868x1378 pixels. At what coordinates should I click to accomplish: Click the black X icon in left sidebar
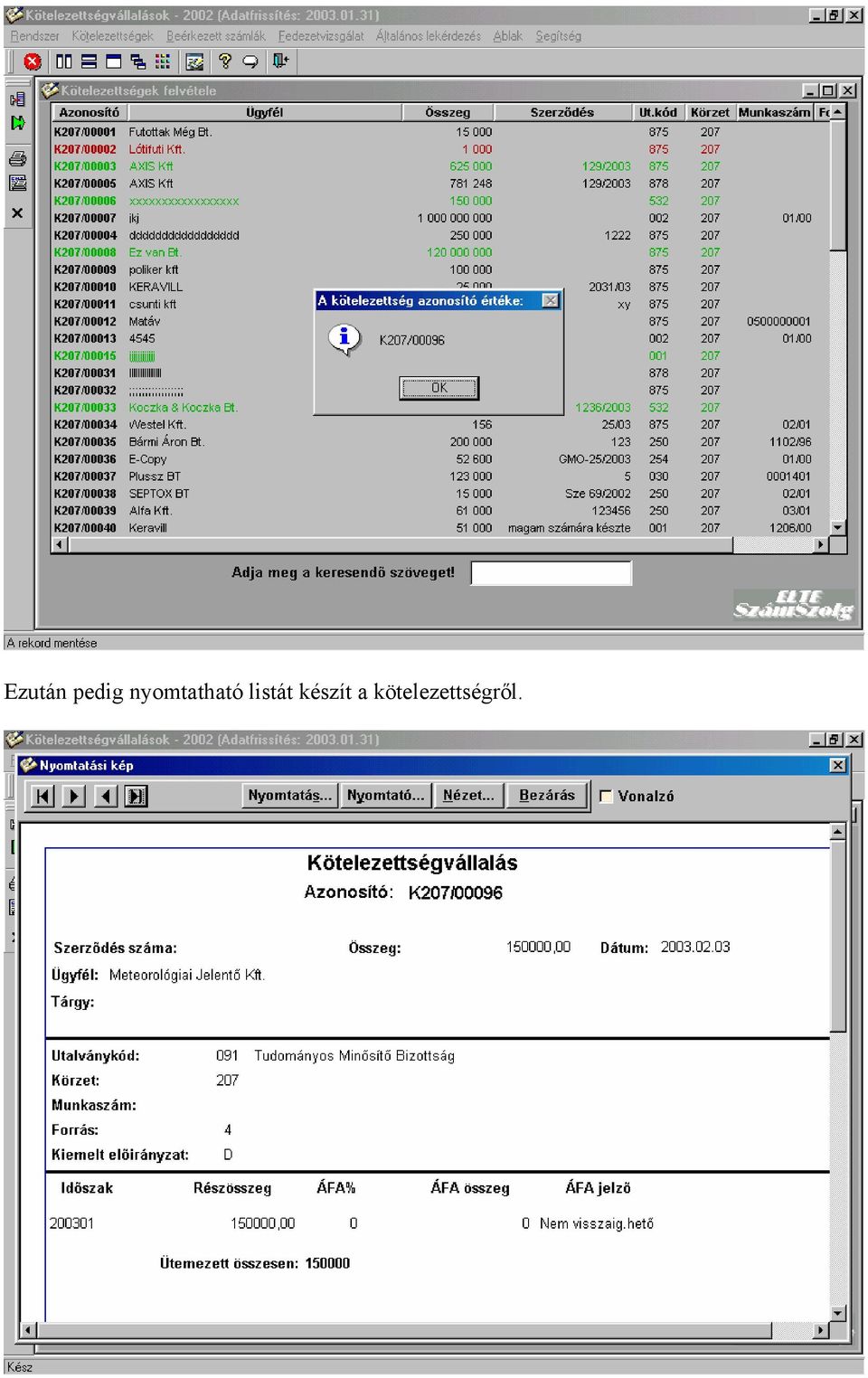pyautogui.click(x=17, y=213)
